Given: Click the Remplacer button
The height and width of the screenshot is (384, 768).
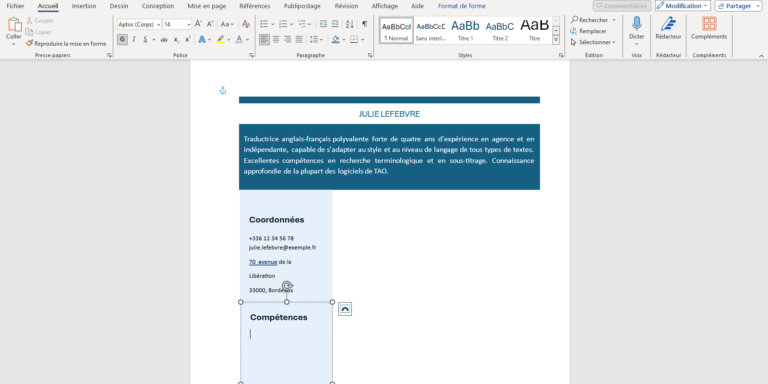Looking at the screenshot, I should pyautogui.click(x=588, y=31).
